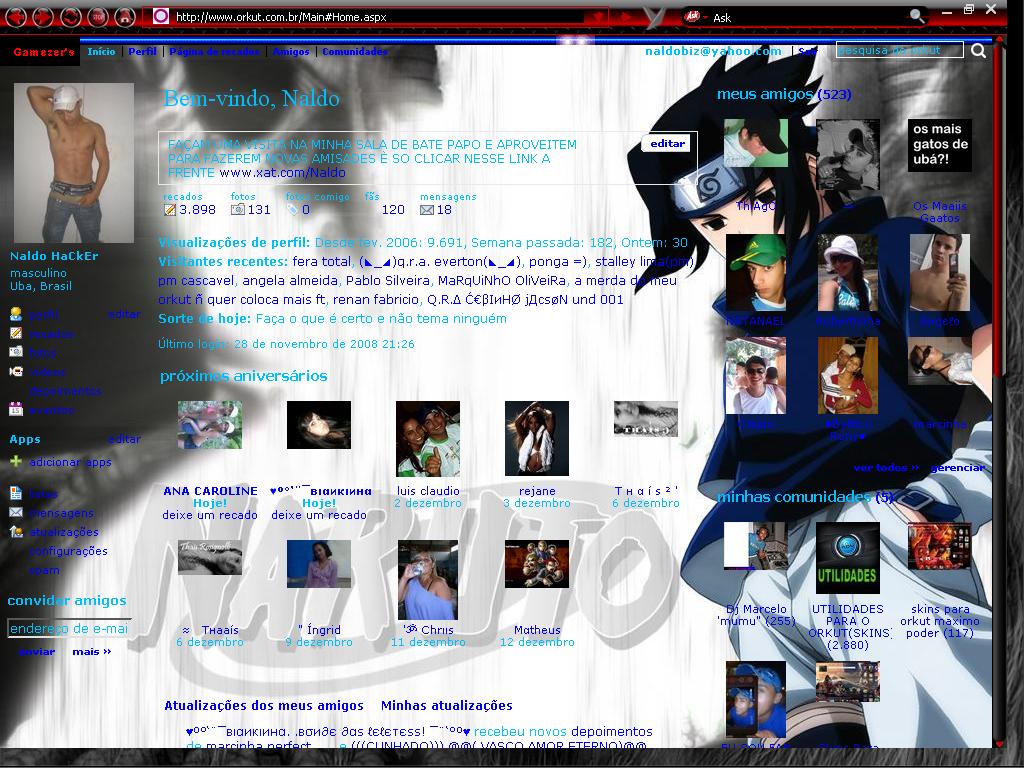This screenshot has height=768, width=1024.
Task: Open the Página de recados tab
Action: pos(214,52)
